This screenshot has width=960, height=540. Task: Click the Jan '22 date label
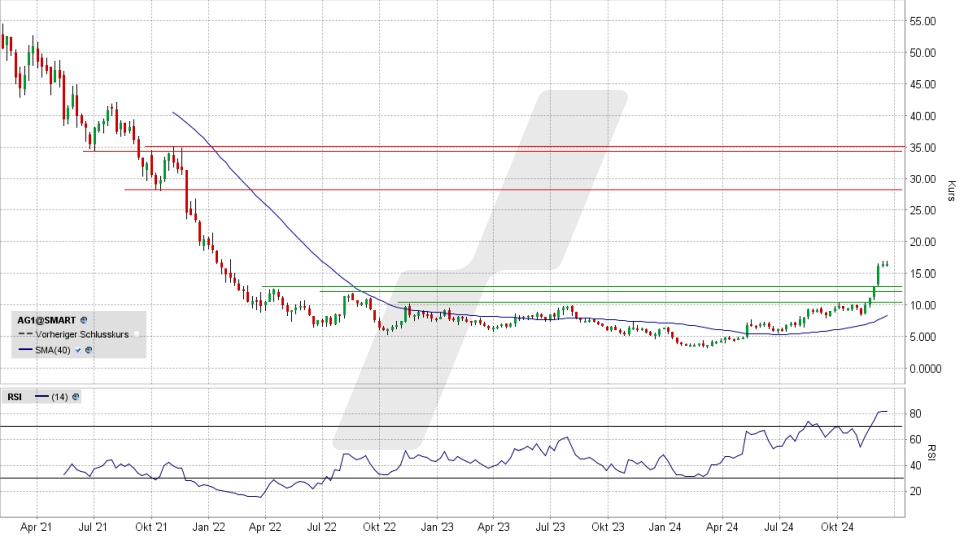(209, 527)
